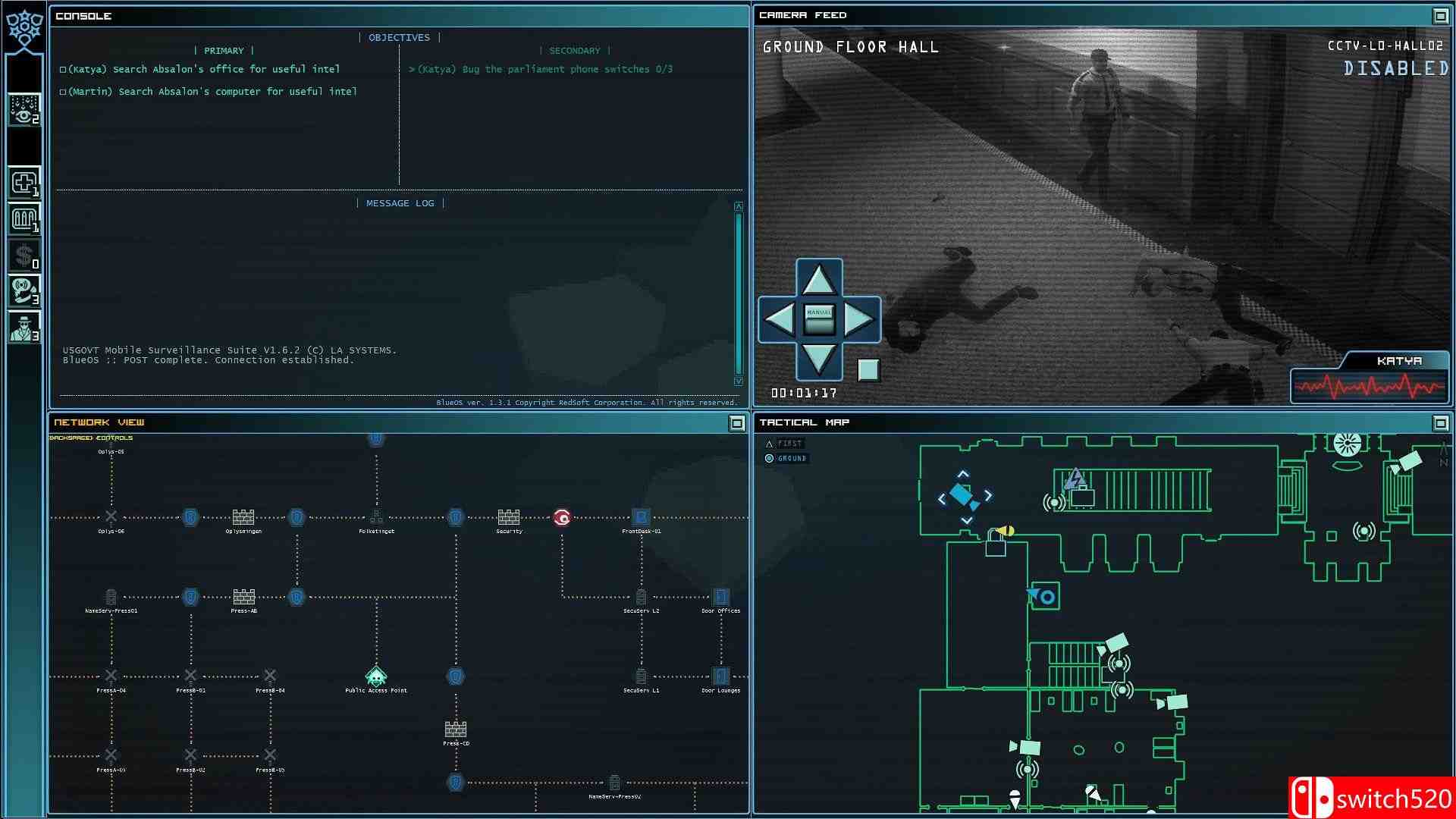Pan camera up with up arrow

point(819,281)
